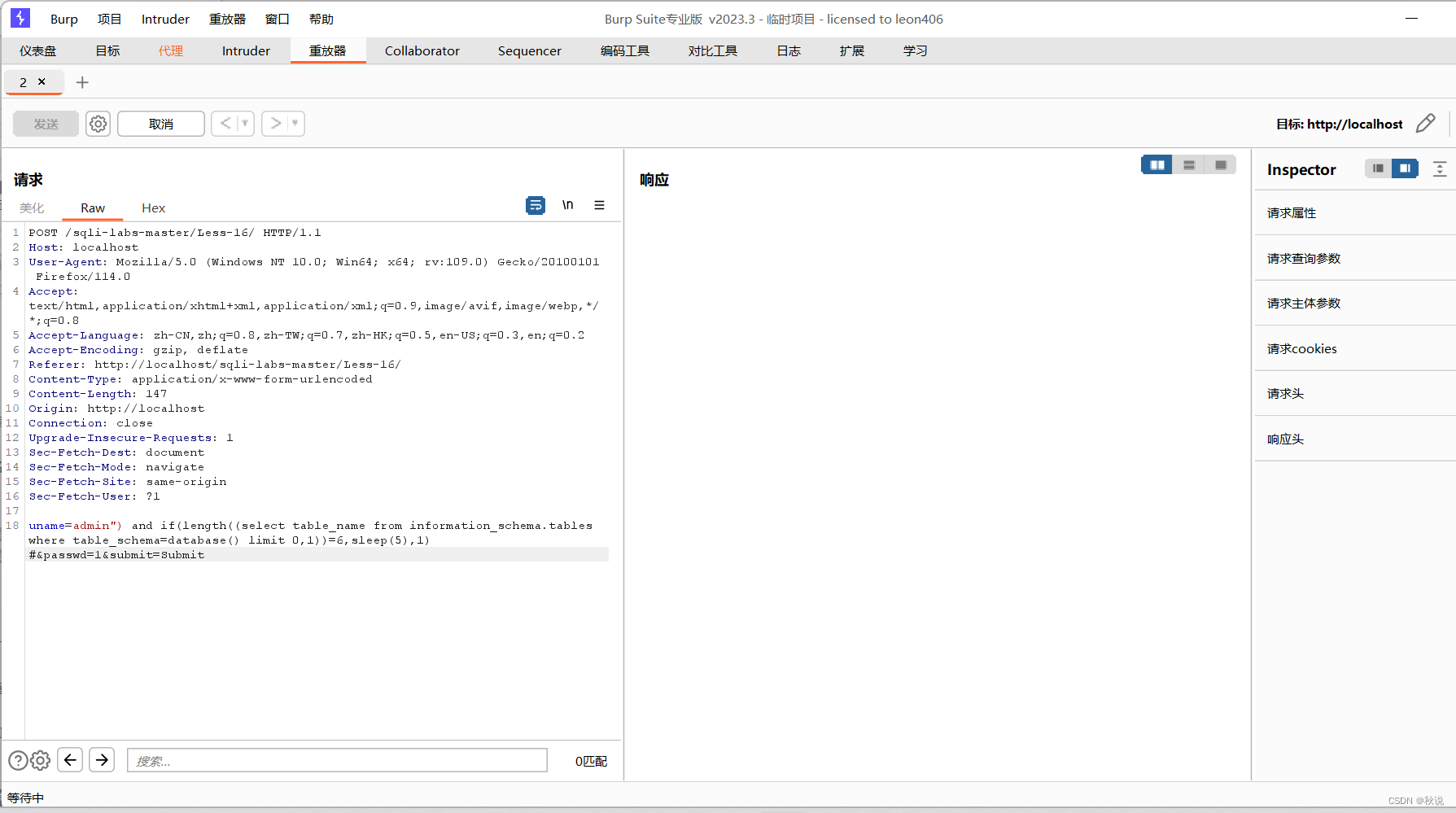Screen dimensions: 1456x813
Task: Click the Burp Suite logo icon
Action: click(x=20, y=18)
